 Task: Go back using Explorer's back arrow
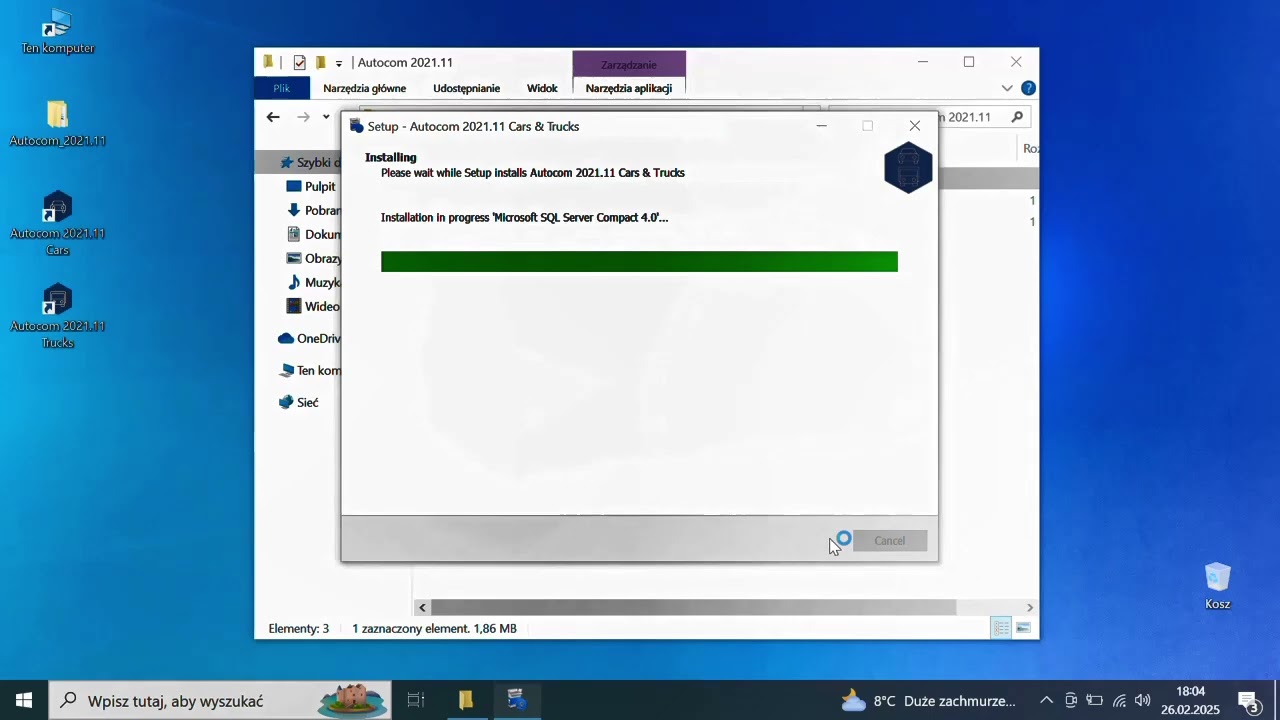point(273,117)
